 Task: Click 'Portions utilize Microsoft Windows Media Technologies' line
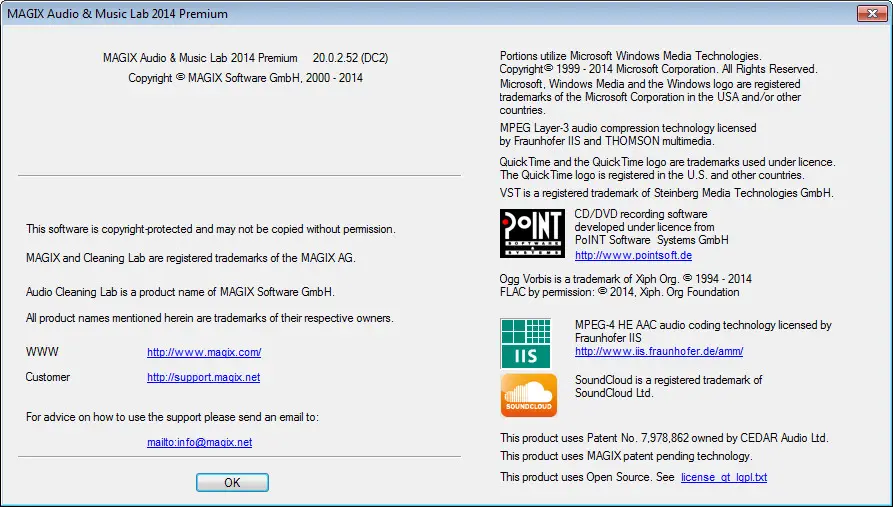tap(630, 56)
